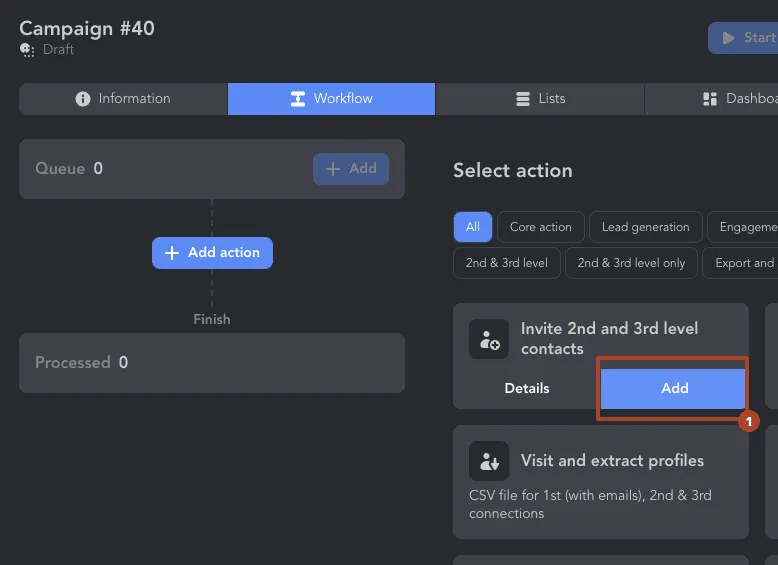778x565 pixels.
Task: Open the Lists tab
Action: click(x=540, y=99)
